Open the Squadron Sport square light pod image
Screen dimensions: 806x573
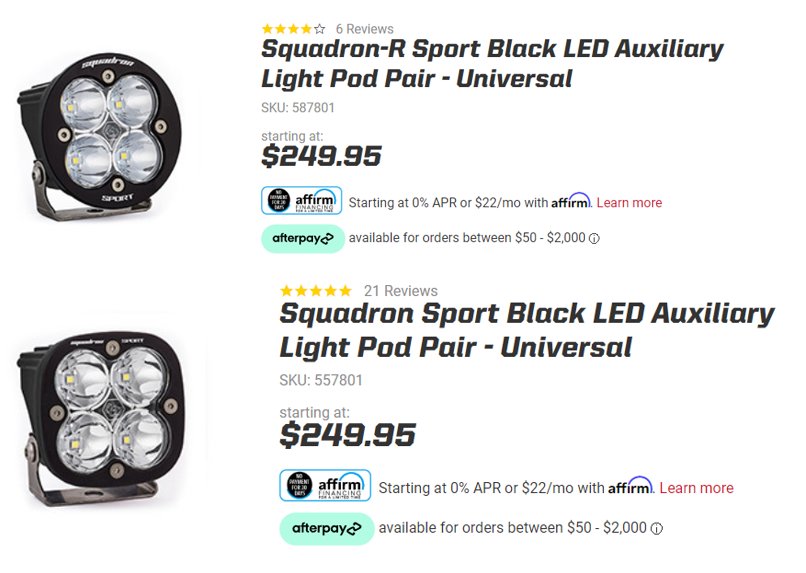[x=100, y=419]
